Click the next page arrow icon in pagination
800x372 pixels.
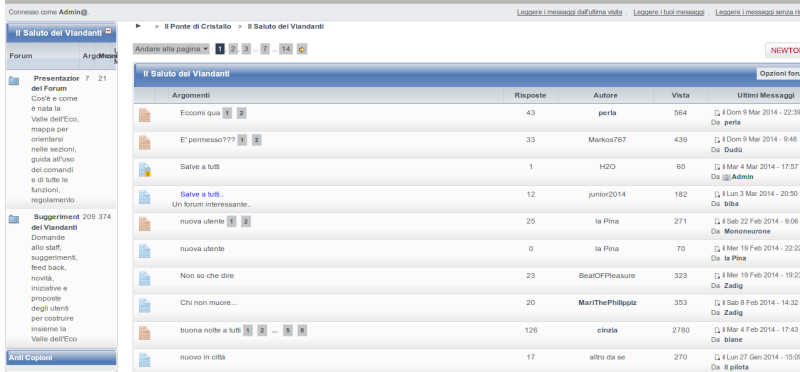click(302, 49)
